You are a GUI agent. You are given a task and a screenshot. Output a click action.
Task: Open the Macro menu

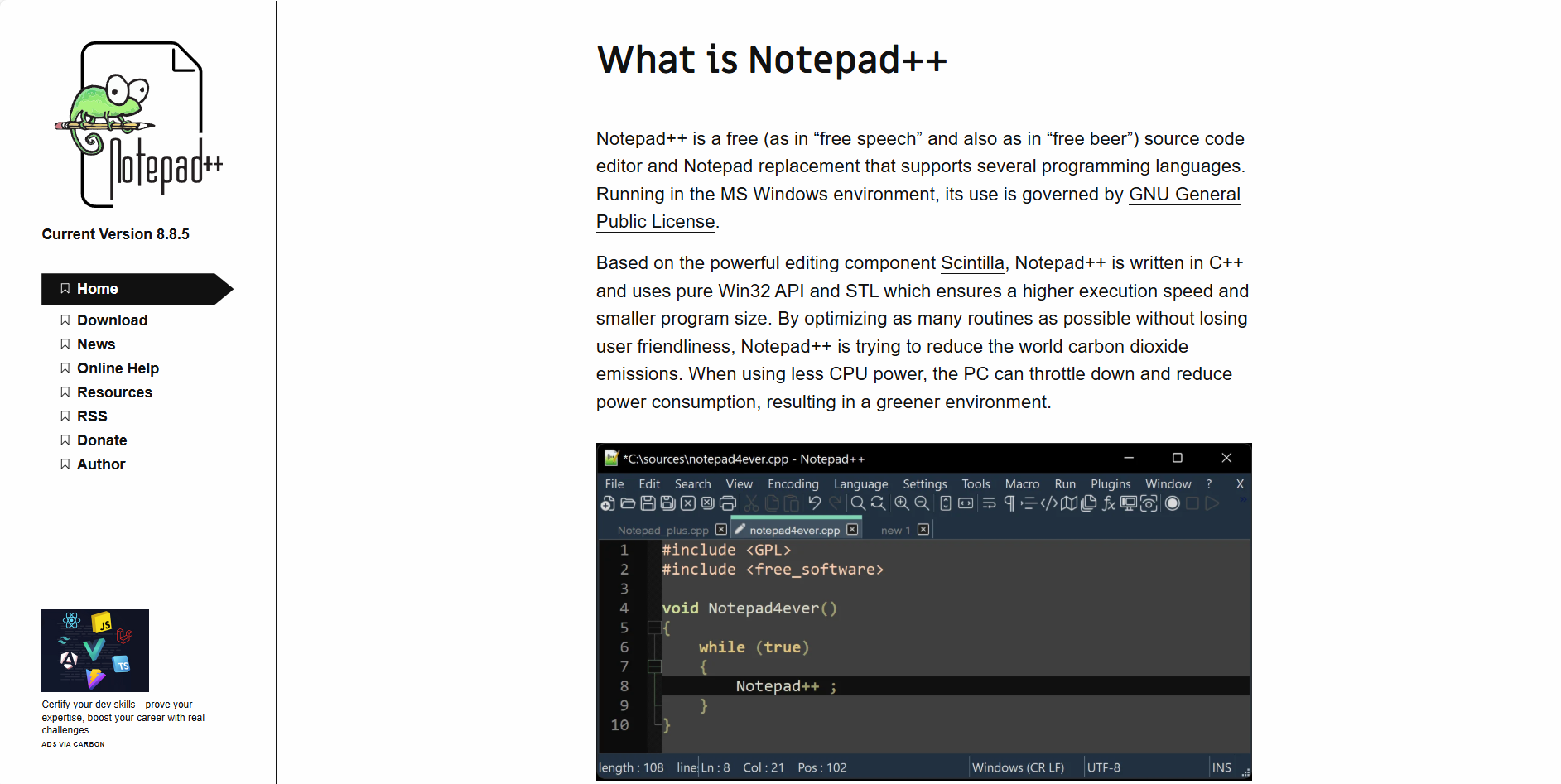click(1022, 484)
